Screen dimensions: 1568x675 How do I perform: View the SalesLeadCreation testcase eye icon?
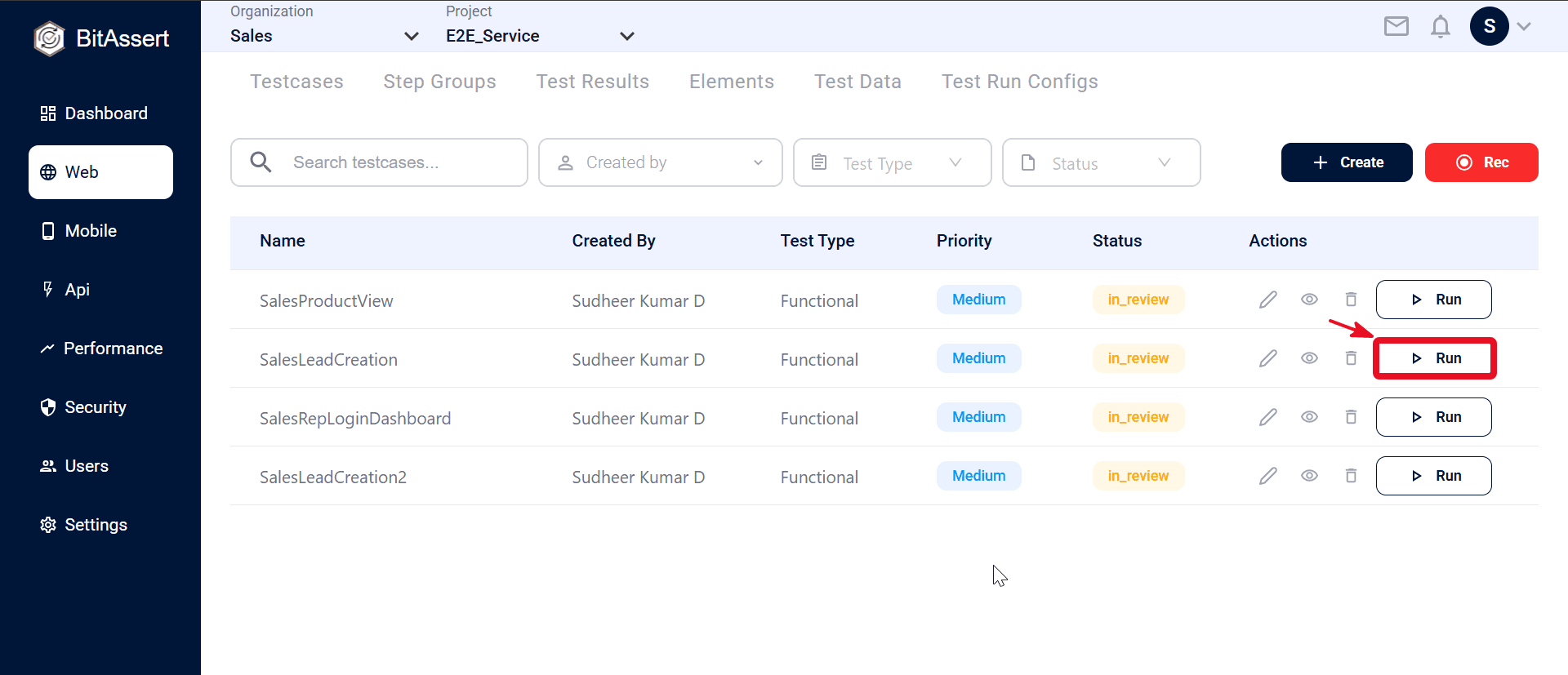[1310, 358]
